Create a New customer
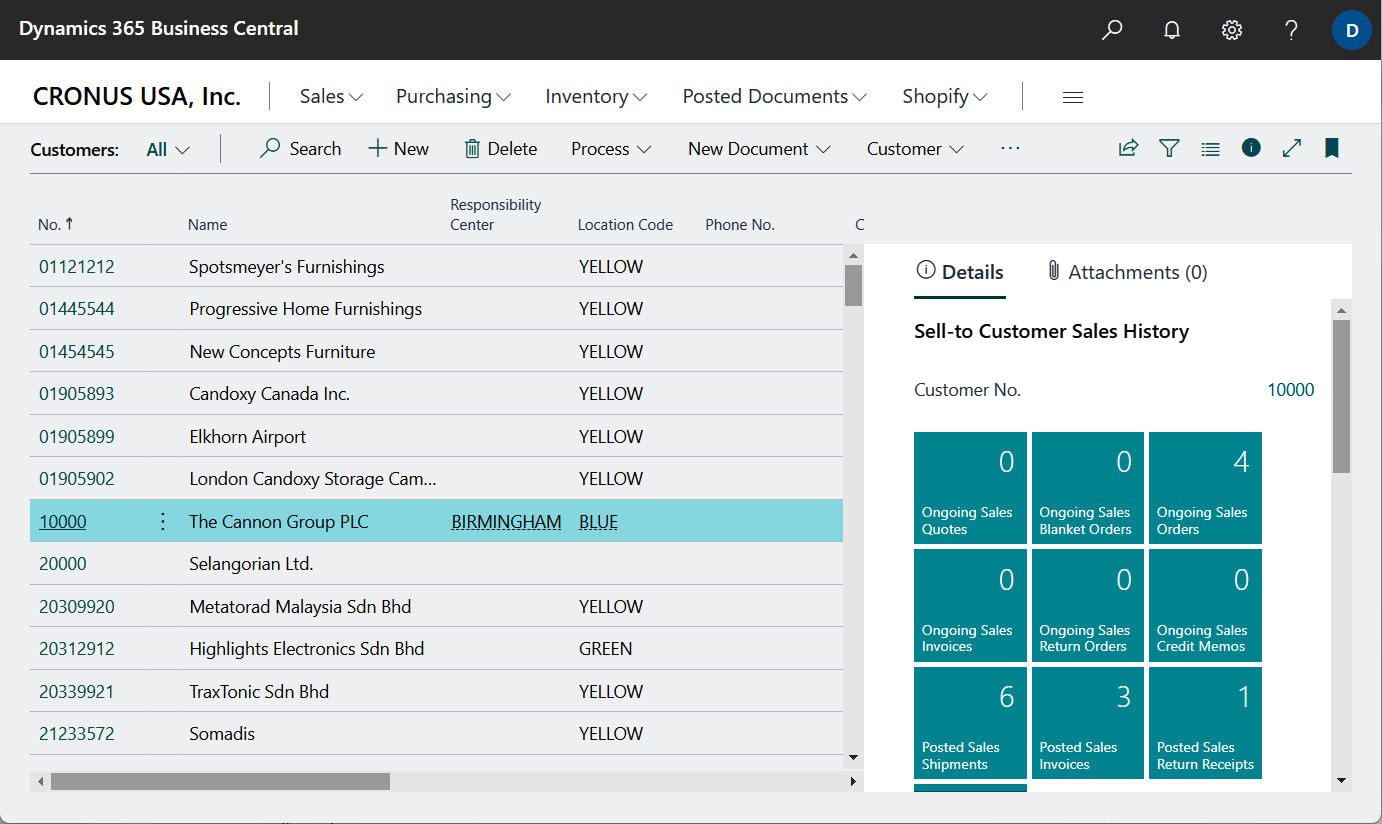This screenshot has width=1382, height=824. click(x=399, y=149)
